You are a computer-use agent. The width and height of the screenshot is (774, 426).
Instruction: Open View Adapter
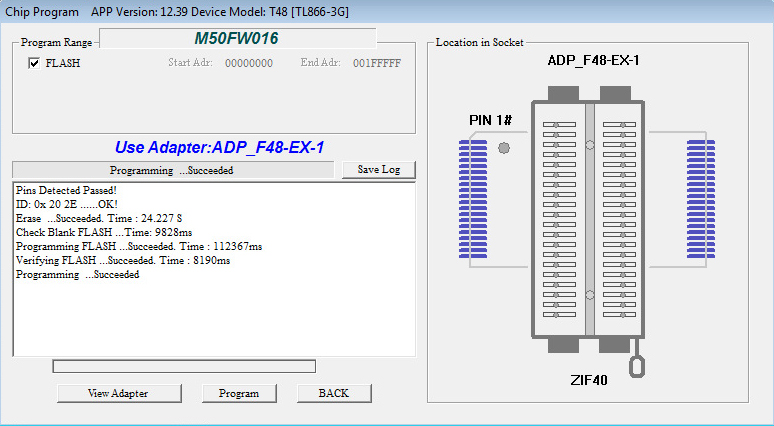118,393
